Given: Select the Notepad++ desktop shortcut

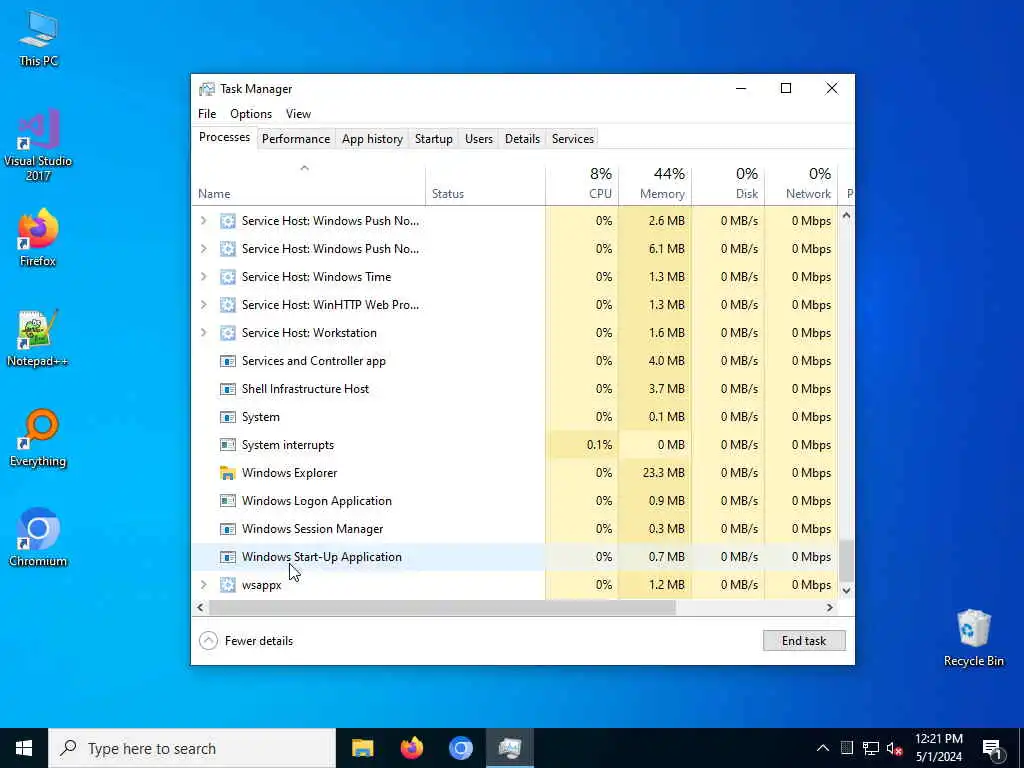Looking at the screenshot, I should pos(38,338).
